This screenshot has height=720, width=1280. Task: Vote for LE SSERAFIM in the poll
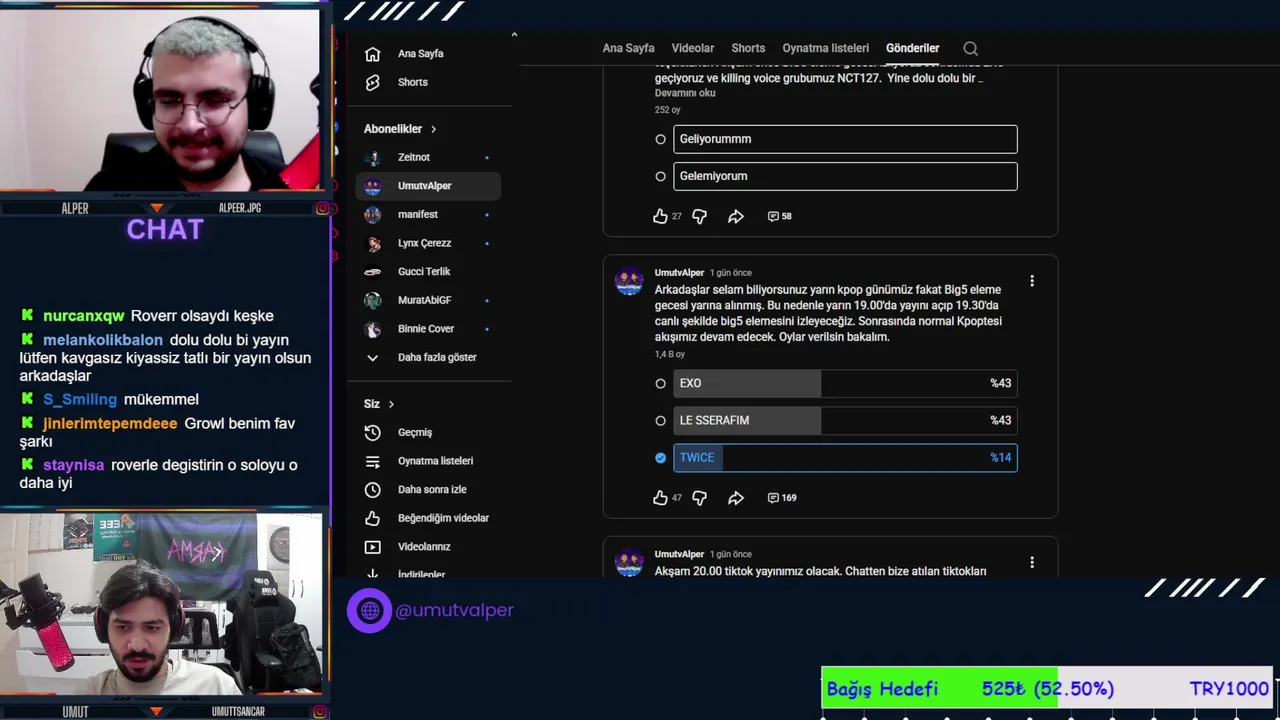[x=660, y=420]
